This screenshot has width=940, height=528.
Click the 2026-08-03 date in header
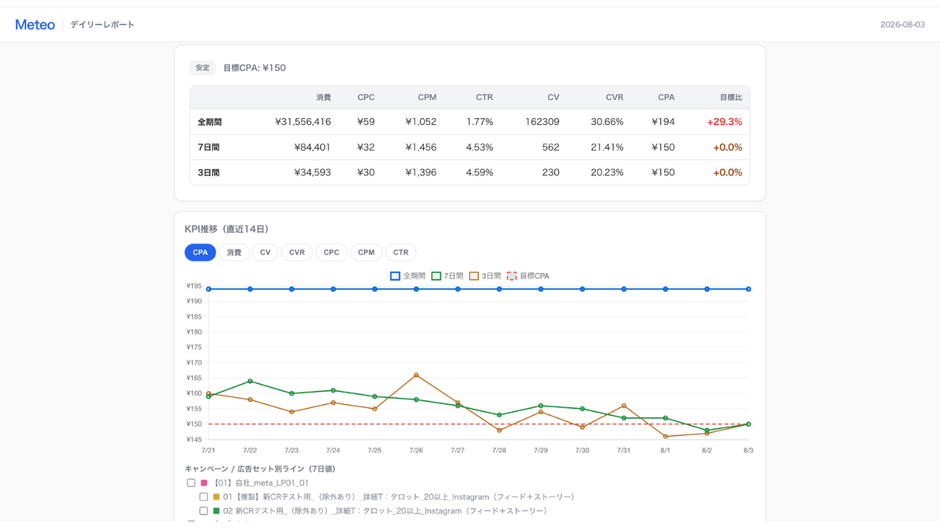[902, 25]
